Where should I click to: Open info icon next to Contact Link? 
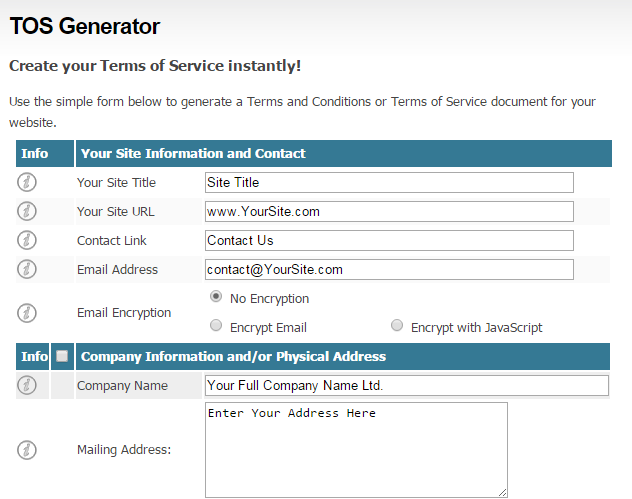pyautogui.click(x=27, y=240)
